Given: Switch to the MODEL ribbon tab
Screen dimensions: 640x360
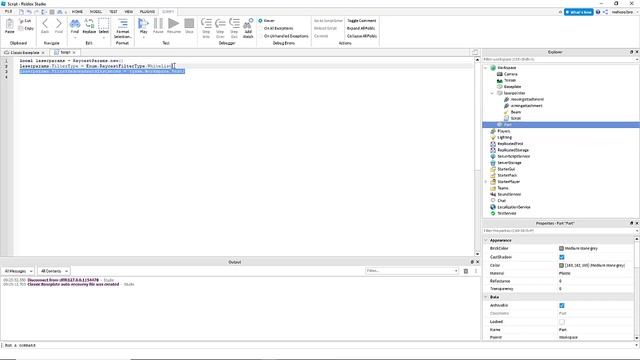Looking at the screenshot, I should click(96, 12).
